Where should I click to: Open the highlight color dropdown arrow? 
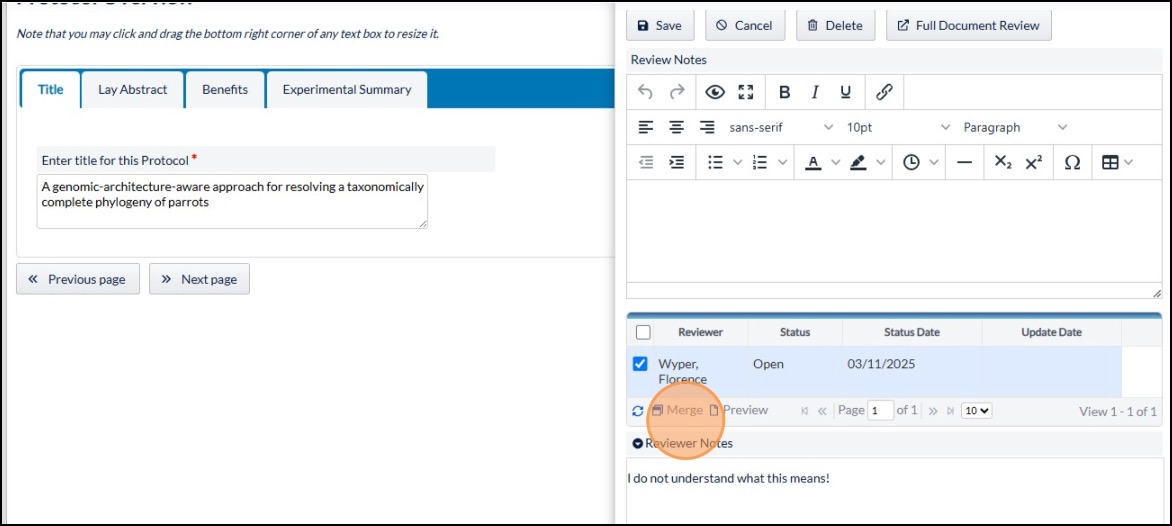click(880, 162)
